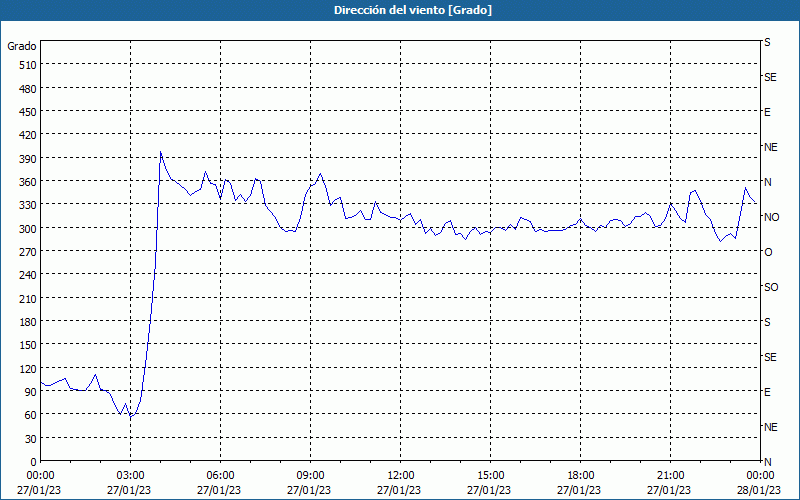Image resolution: width=800 pixels, height=500 pixels.
Task: Click the 270 y-axis value
Action: 28,252
